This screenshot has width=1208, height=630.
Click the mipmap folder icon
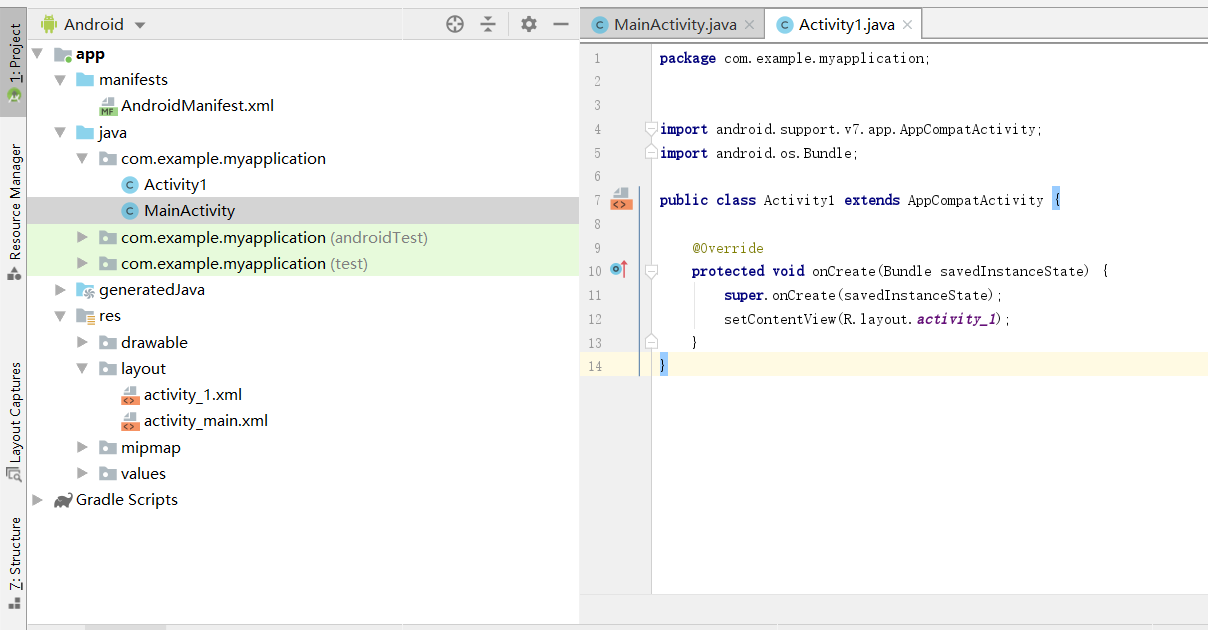108,447
